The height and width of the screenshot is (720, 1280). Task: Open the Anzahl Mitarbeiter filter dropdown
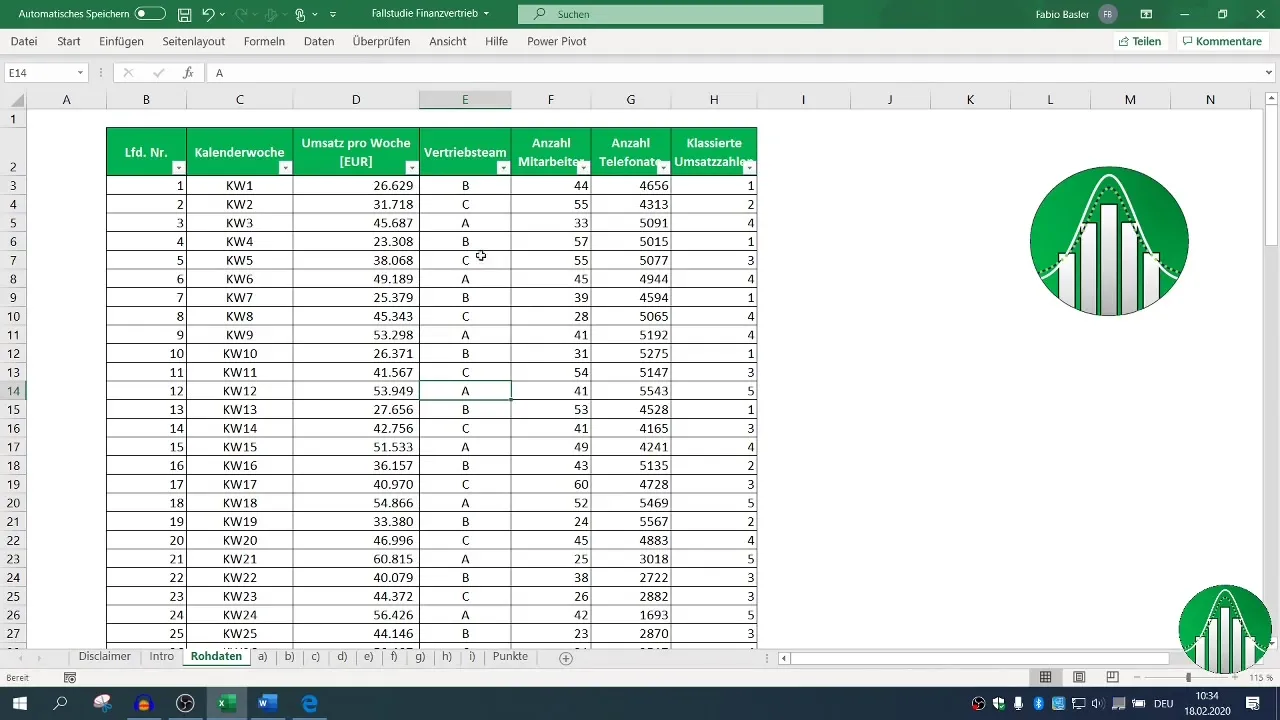tap(583, 168)
